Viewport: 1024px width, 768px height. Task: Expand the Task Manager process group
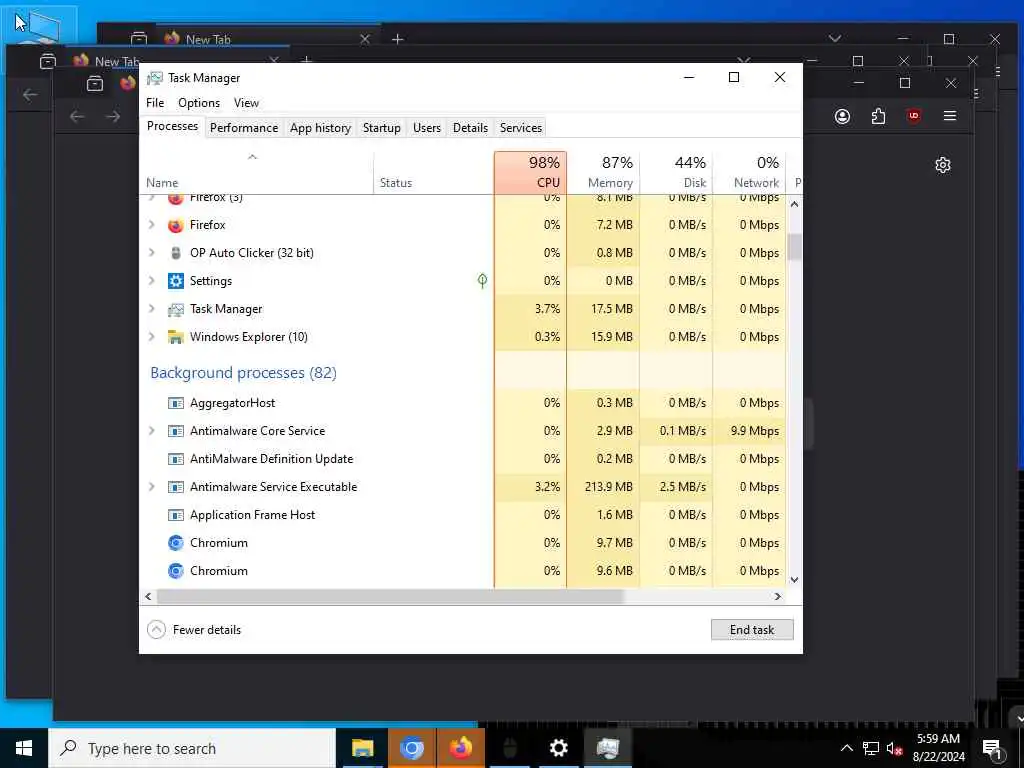coord(152,309)
